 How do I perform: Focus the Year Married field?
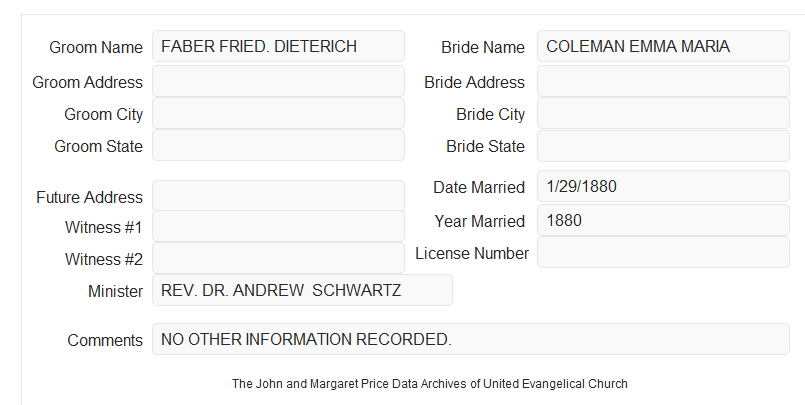pos(663,220)
